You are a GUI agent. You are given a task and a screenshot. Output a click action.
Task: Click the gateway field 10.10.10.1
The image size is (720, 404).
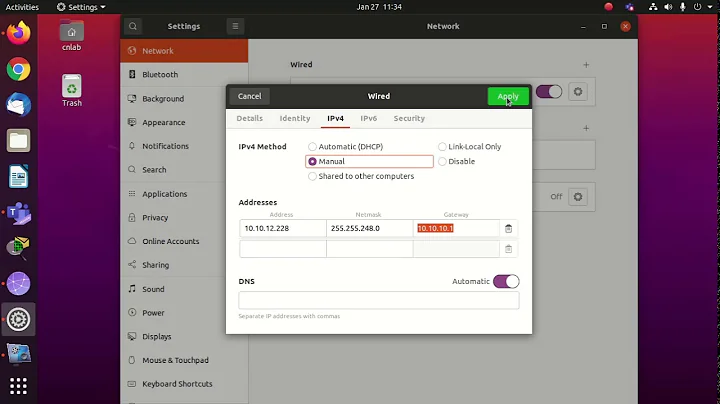456,228
